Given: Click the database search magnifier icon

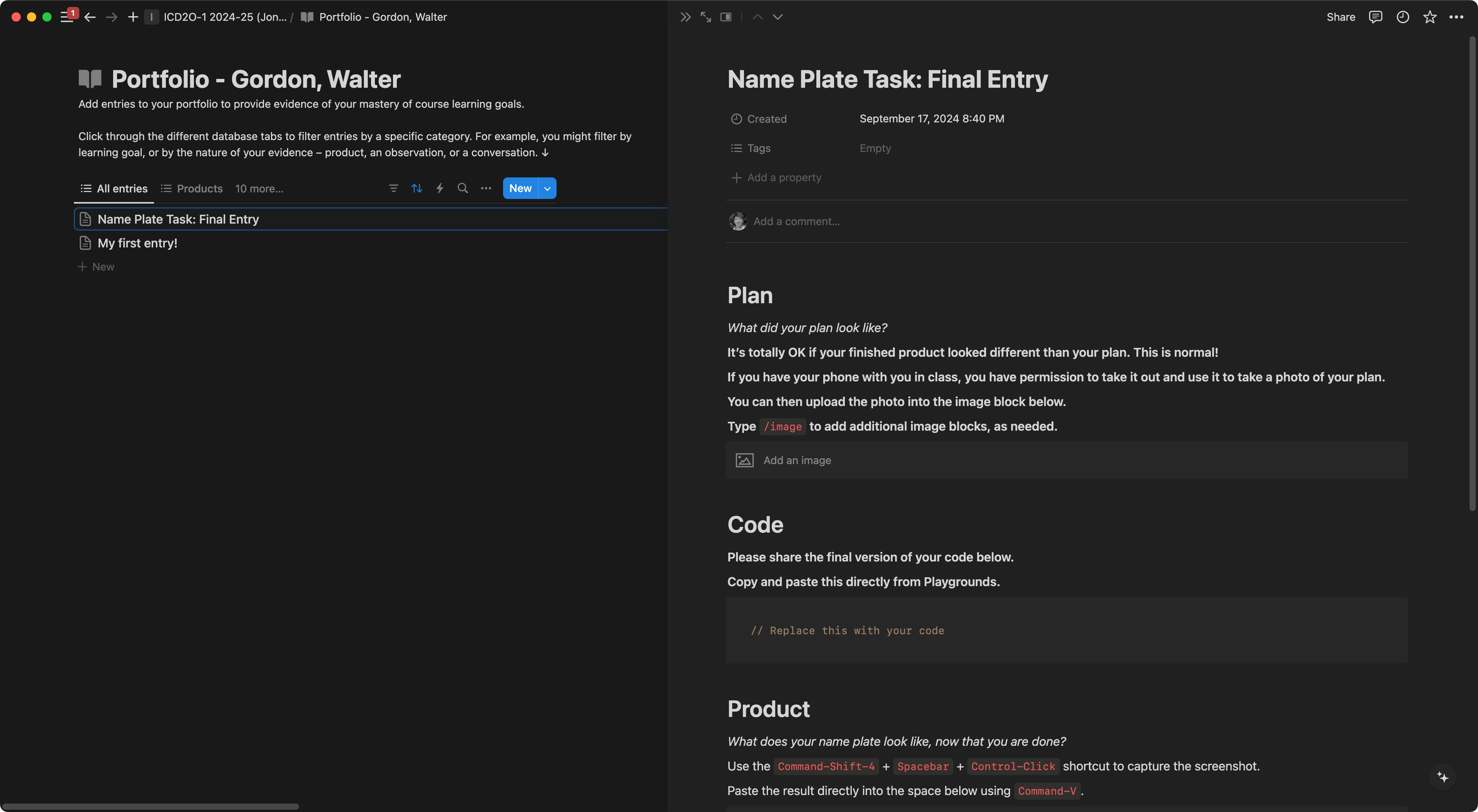Looking at the screenshot, I should [x=462, y=188].
